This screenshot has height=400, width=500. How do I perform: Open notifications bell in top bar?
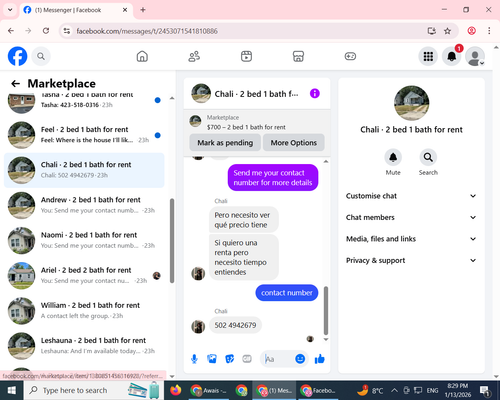coord(452,56)
